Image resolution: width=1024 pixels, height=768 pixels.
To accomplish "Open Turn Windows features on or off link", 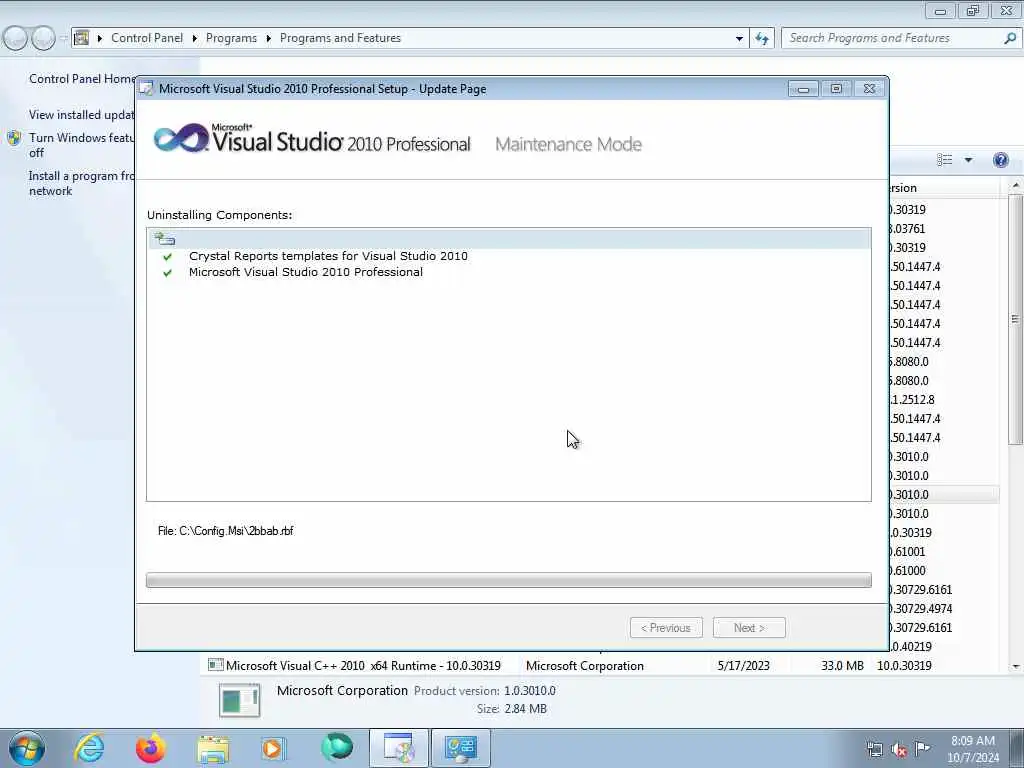I will click(x=82, y=145).
